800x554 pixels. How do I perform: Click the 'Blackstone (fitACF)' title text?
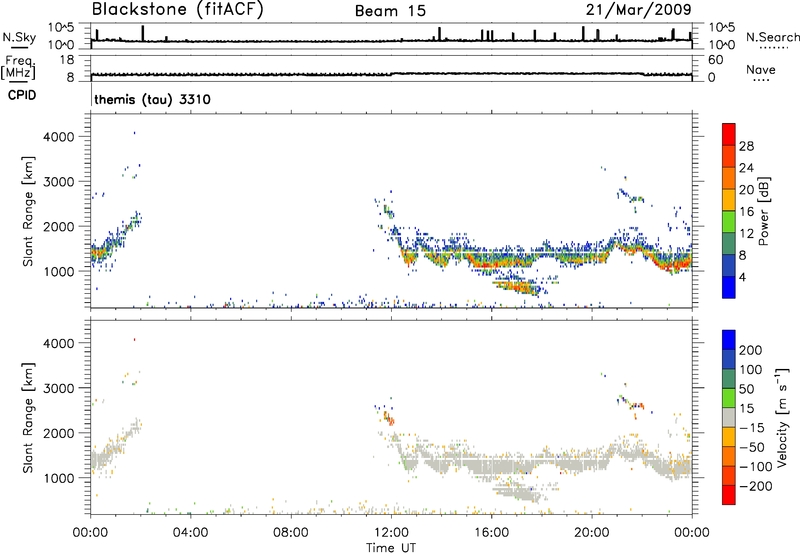pos(178,9)
